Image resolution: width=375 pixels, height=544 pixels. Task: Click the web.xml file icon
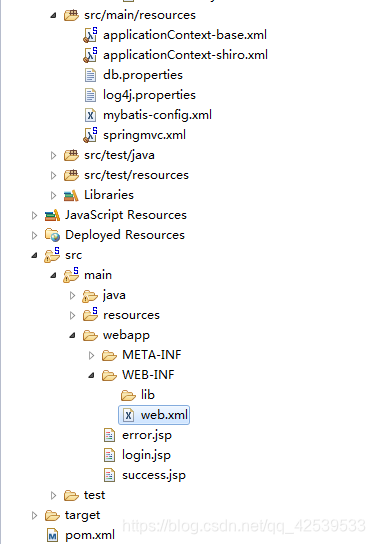(x=128, y=415)
